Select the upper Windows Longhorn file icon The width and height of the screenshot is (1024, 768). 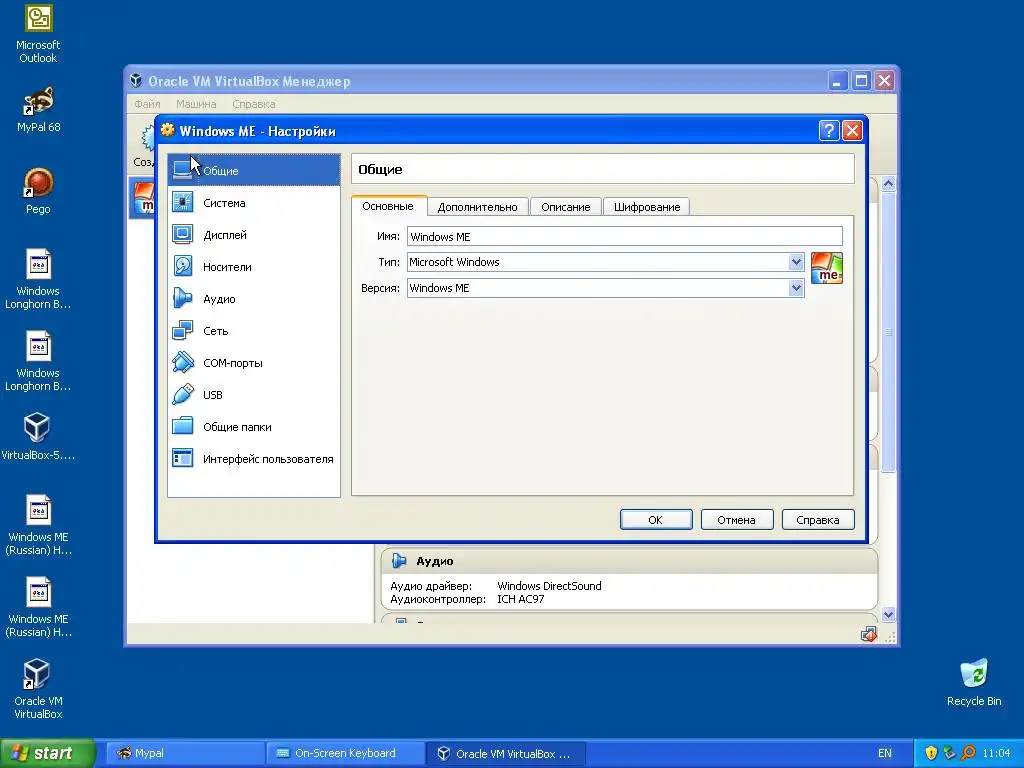(38, 280)
